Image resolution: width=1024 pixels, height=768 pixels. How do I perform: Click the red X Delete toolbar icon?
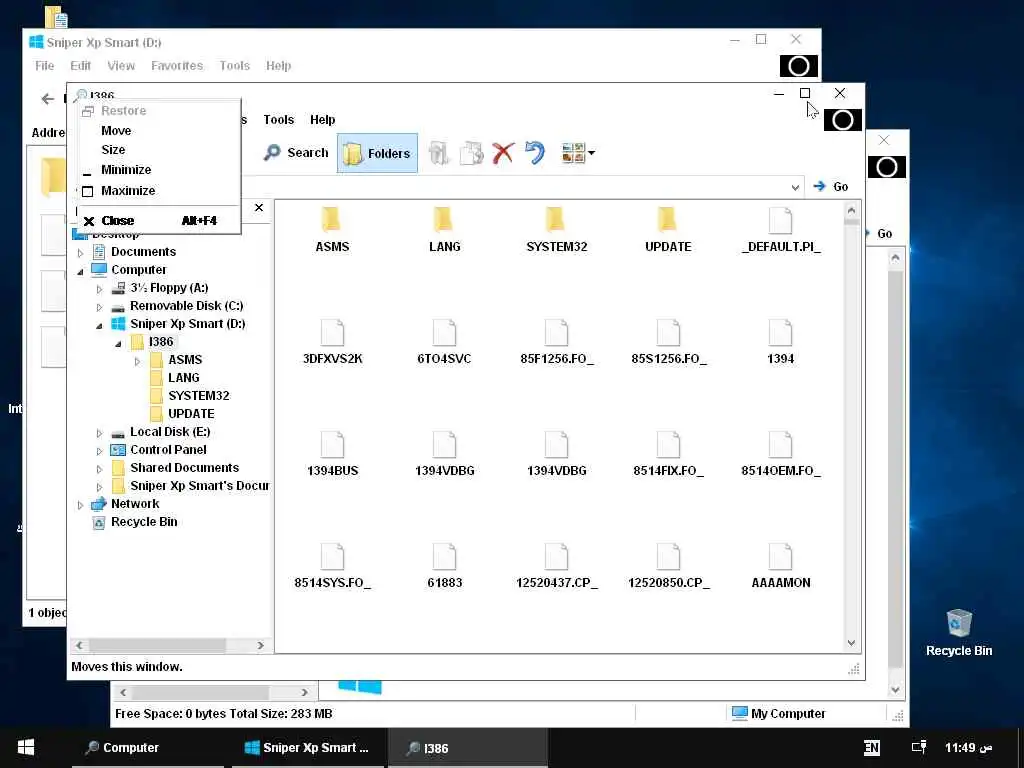pos(503,153)
